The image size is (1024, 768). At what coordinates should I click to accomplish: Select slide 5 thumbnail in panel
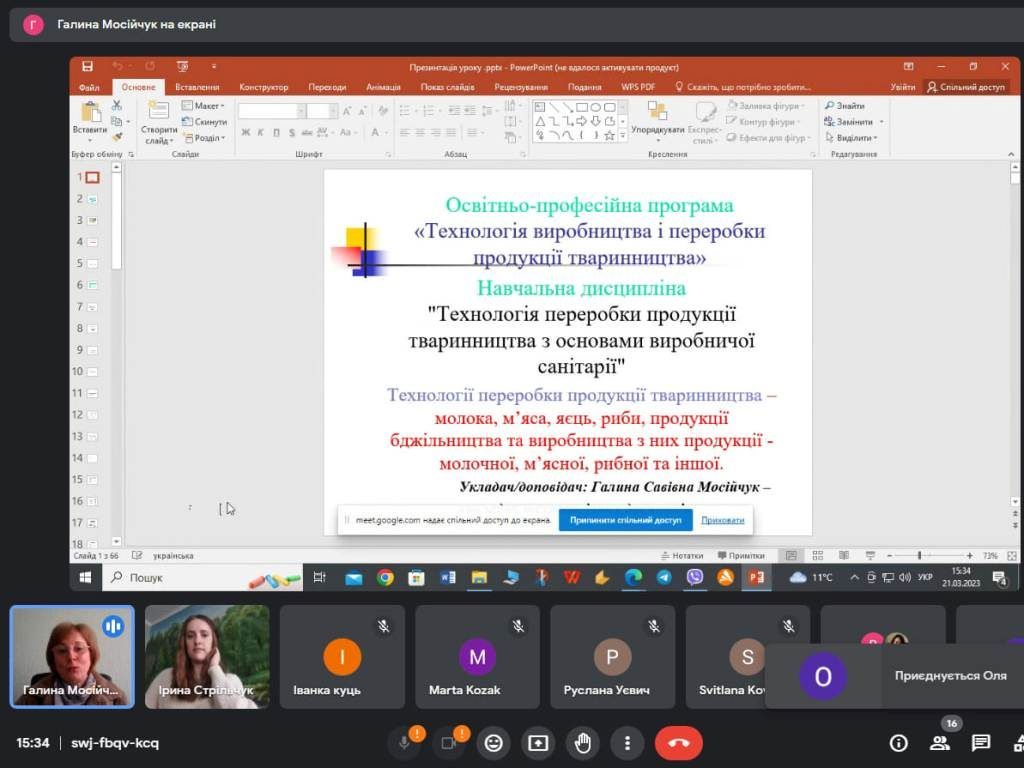(92, 264)
